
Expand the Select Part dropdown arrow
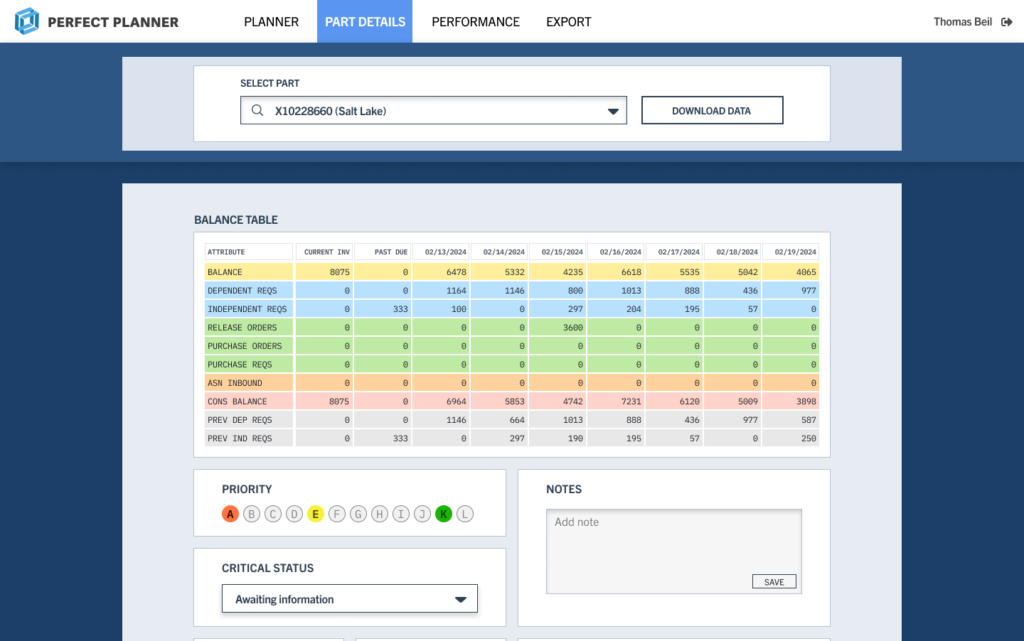[x=613, y=111]
